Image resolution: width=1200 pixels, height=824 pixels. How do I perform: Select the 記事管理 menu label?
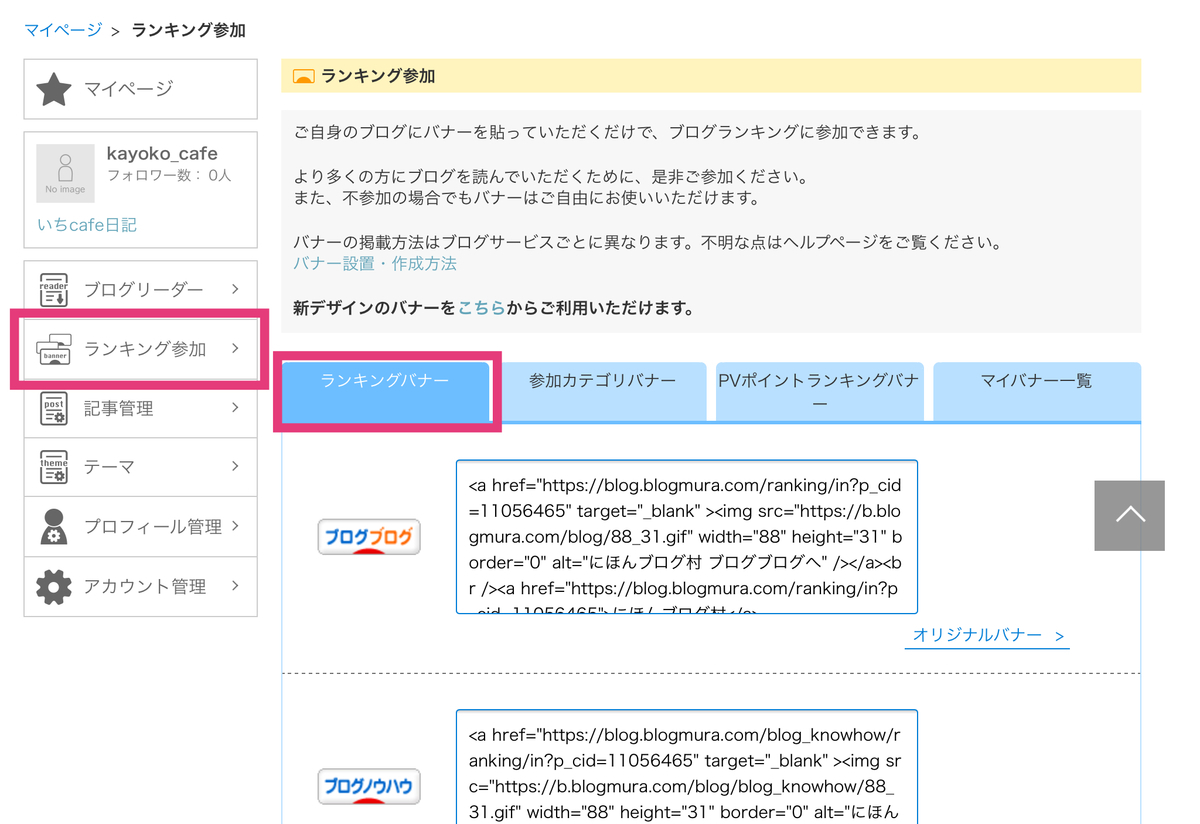click(x=119, y=408)
